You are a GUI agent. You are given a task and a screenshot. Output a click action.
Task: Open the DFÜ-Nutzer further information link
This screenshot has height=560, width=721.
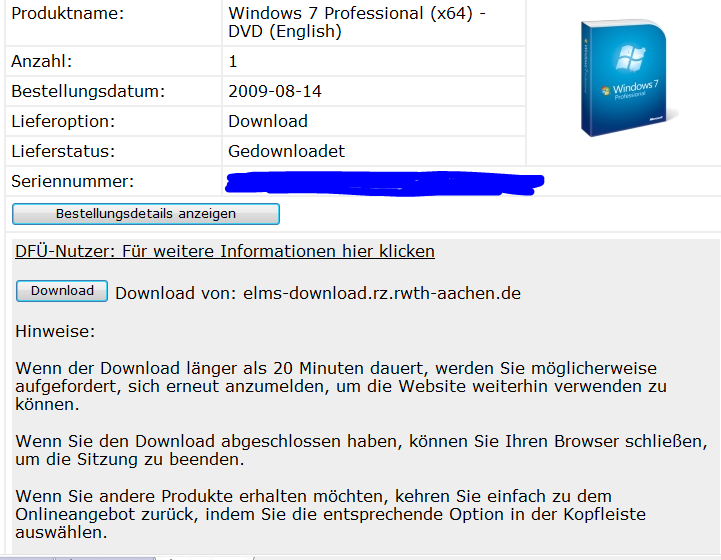(225, 252)
